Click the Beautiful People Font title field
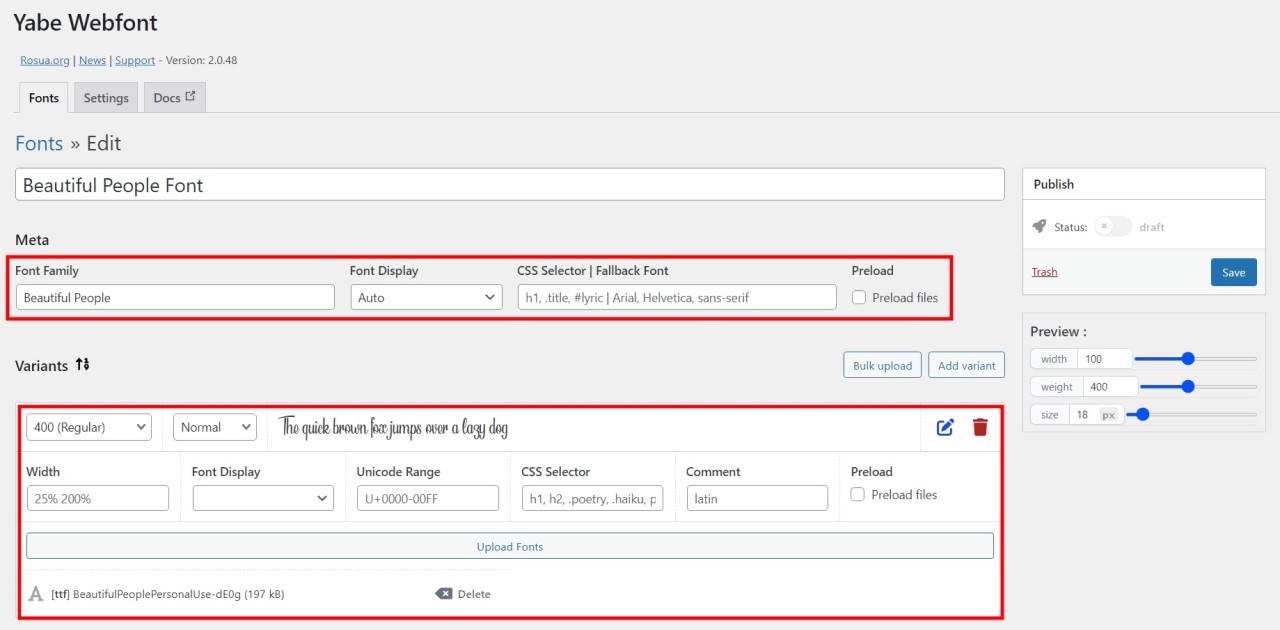The height and width of the screenshot is (630, 1280). pos(509,184)
